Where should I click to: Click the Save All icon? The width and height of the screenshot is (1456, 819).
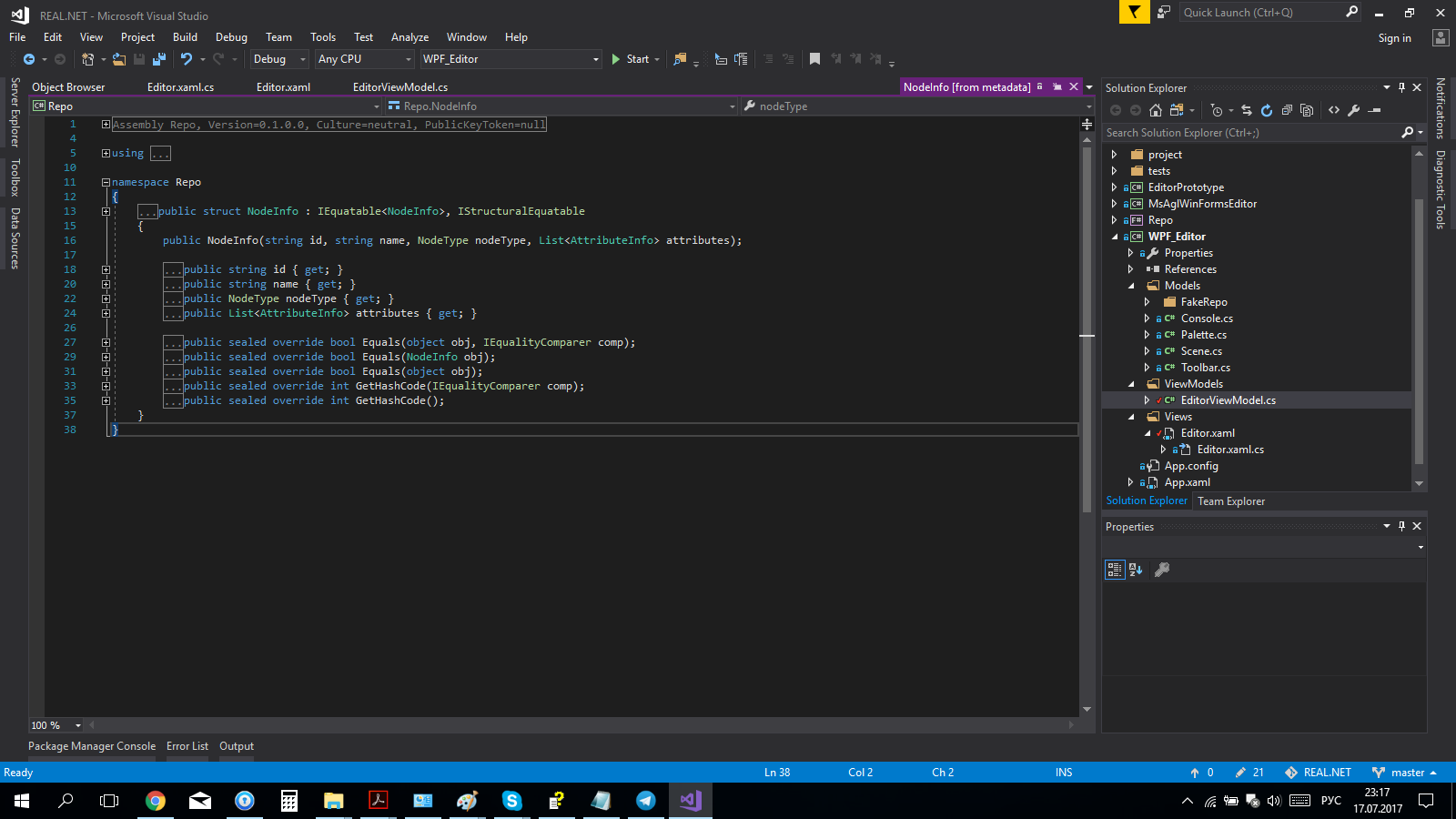tap(159, 59)
